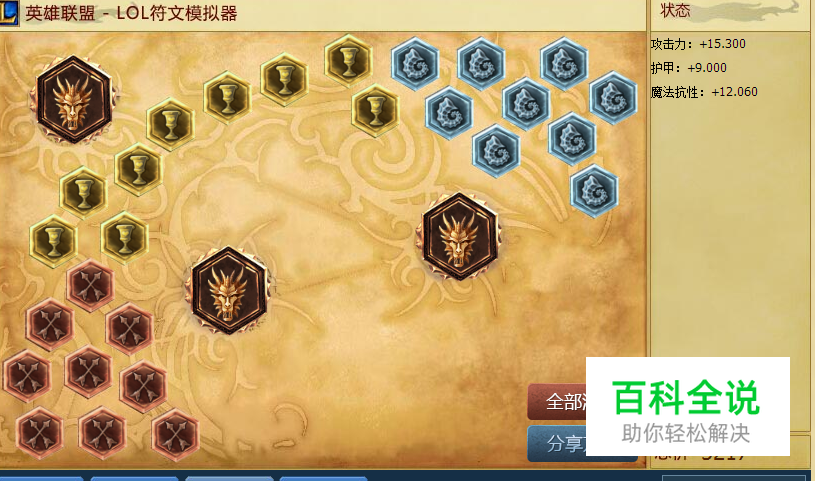
Task: Select the 状态 status panel header
Action: [x=675, y=10]
